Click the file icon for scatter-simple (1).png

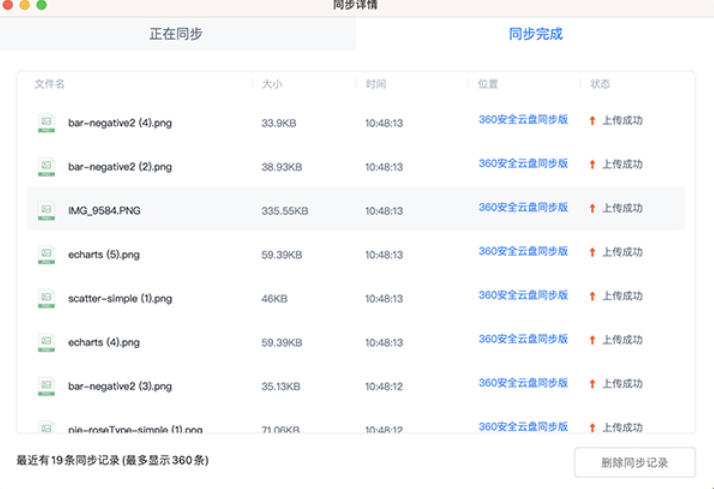pos(46,298)
